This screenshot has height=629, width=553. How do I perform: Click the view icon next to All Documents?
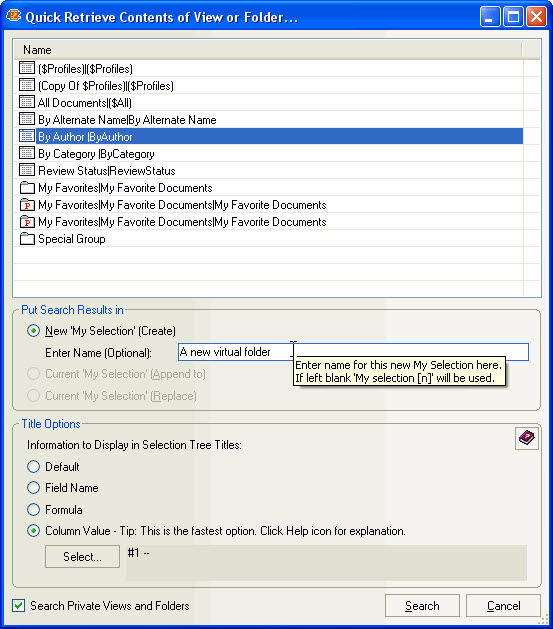coord(27,102)
